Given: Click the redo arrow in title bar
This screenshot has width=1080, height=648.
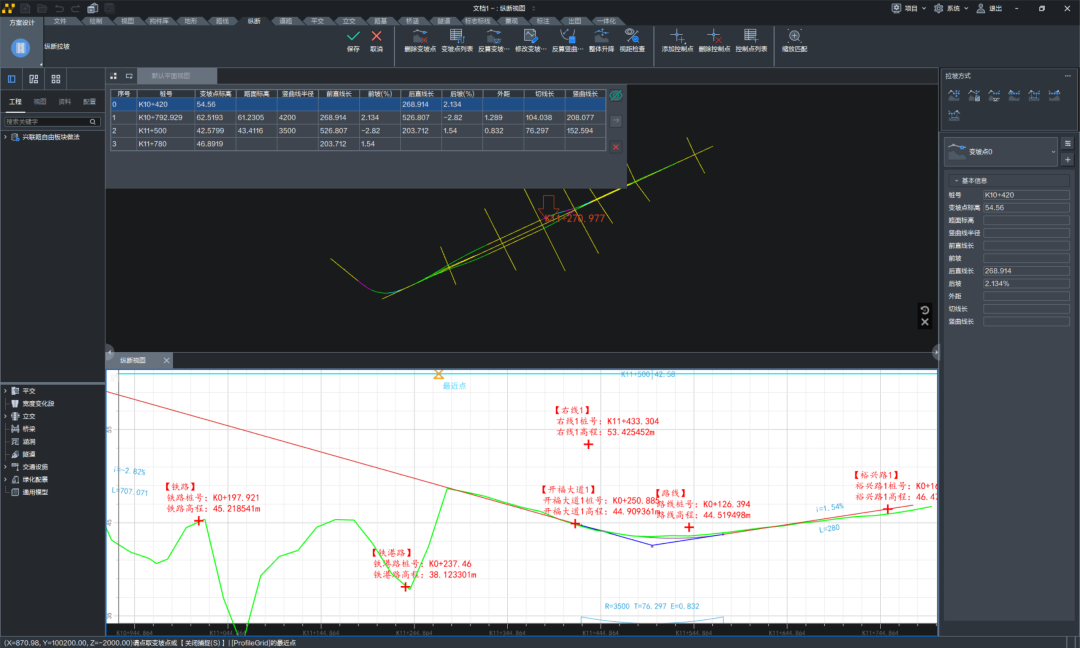Looking at the screenshot, I should [76, 8].
